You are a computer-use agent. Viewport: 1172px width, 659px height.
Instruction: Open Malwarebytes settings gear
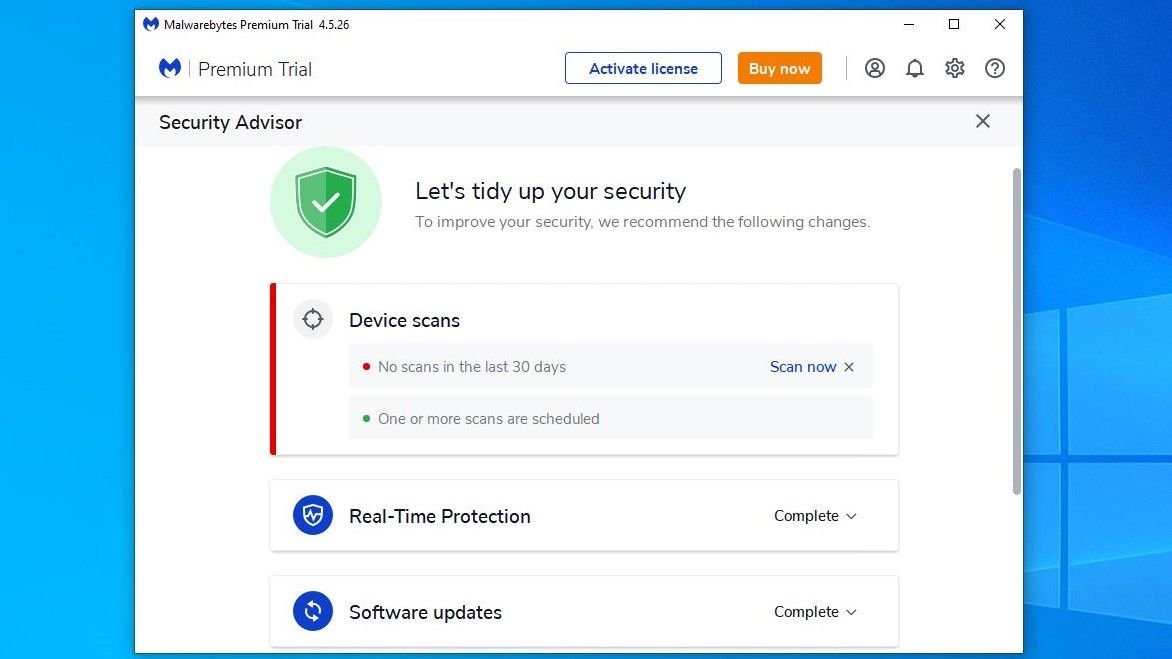(955, 68)
